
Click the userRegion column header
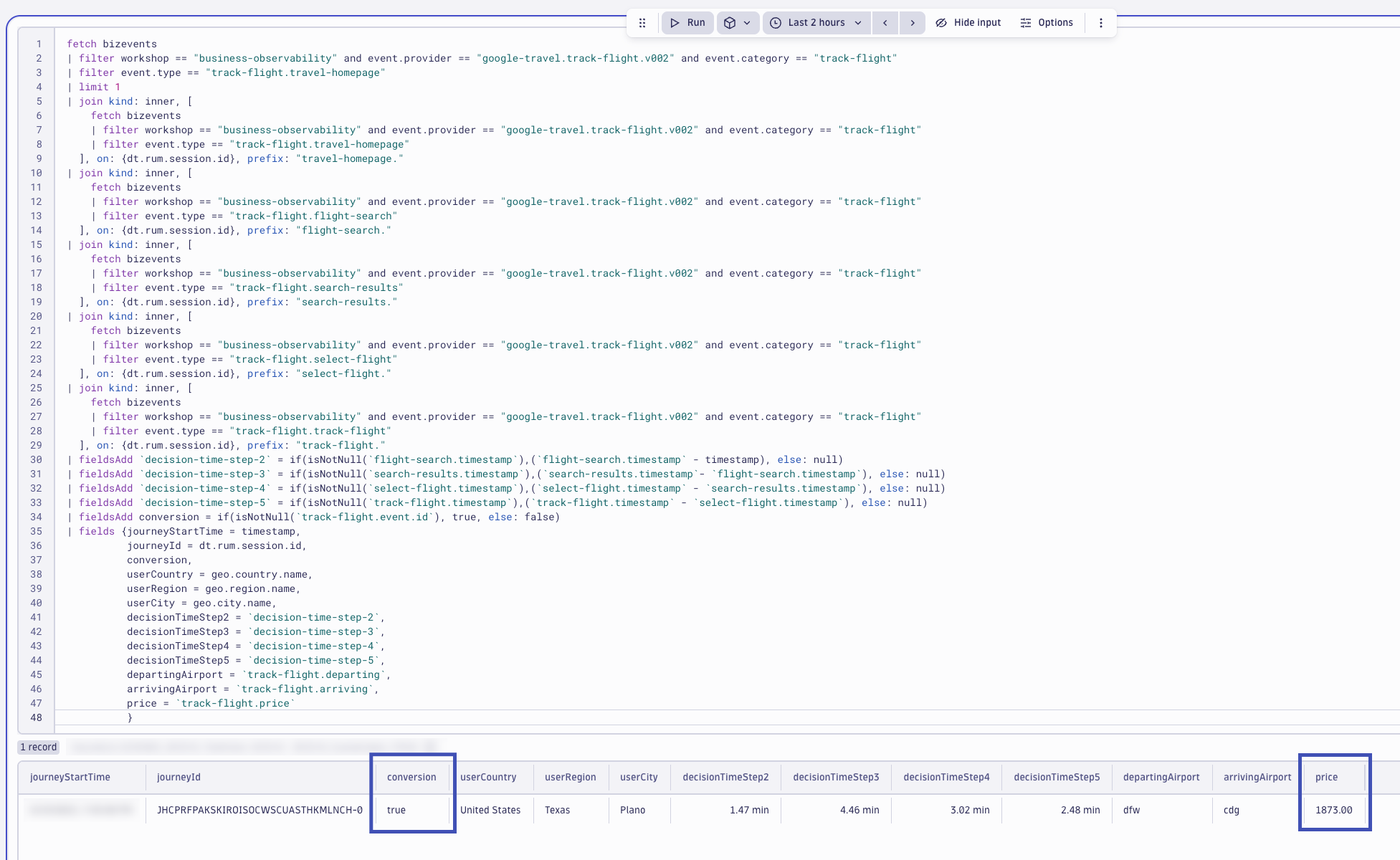[571, 778]
